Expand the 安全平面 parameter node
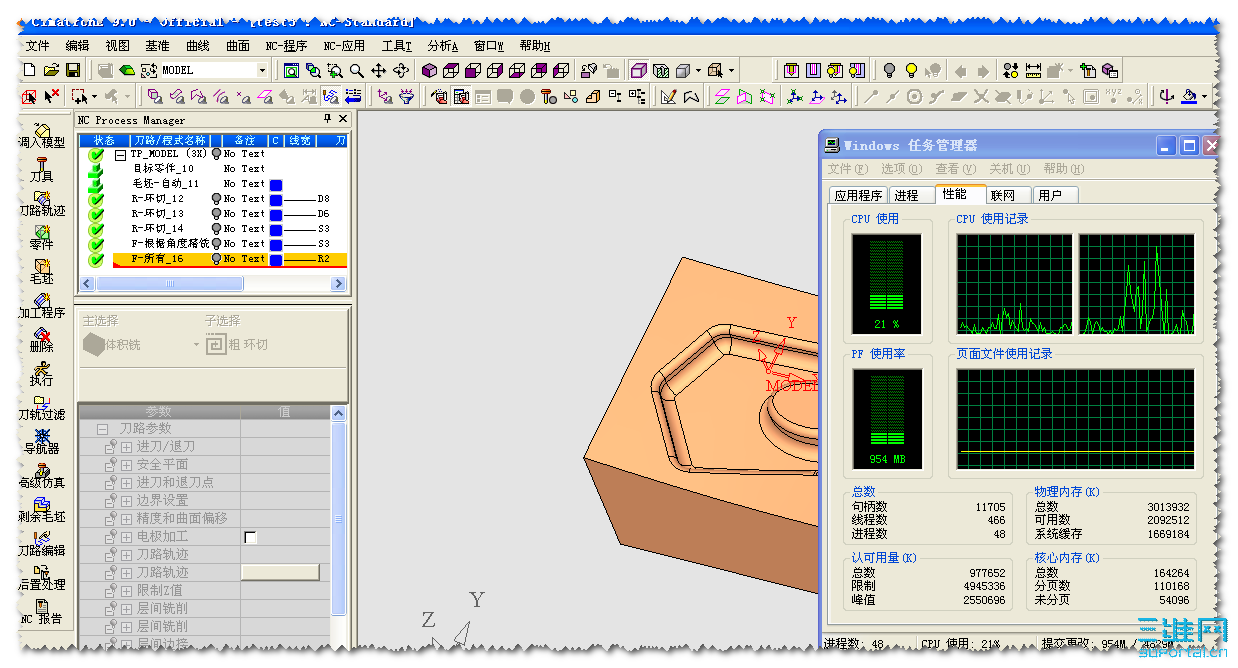Viewport: 1238px width, 668px height. [x=127, y=464]
